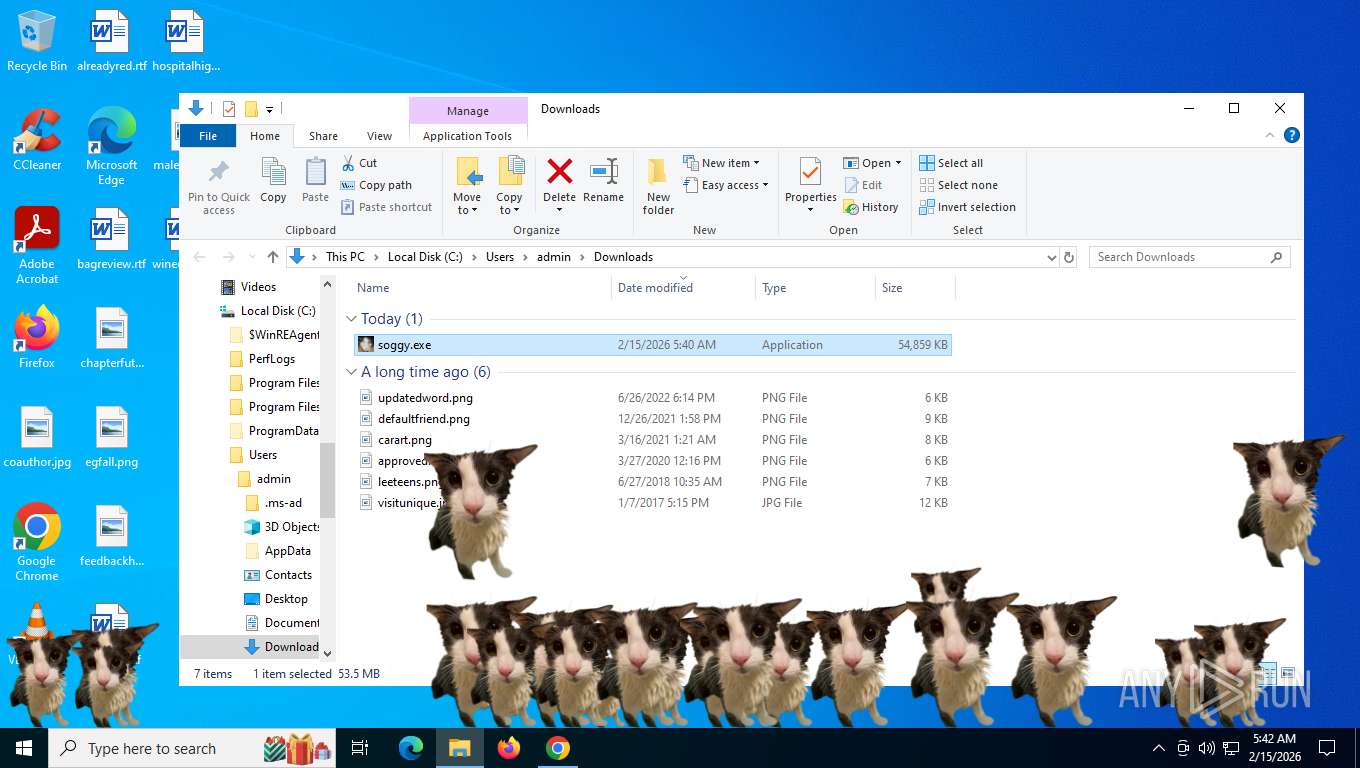Select the soggy.exe file

coord(653,345)
